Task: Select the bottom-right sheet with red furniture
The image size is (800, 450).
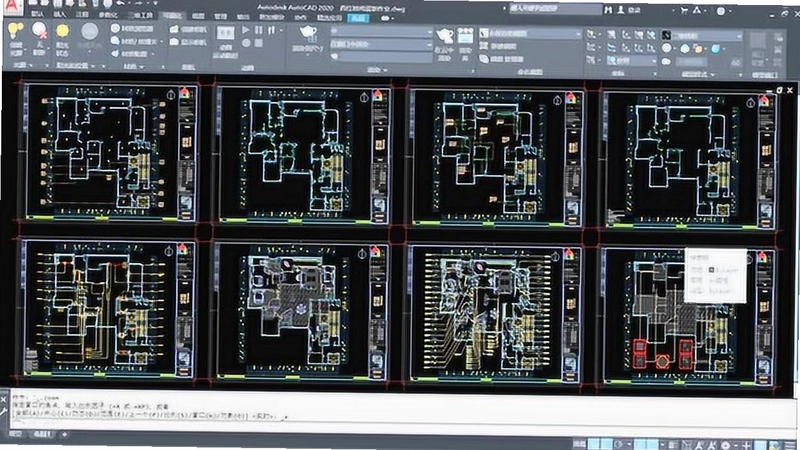Action: (689, 316)
